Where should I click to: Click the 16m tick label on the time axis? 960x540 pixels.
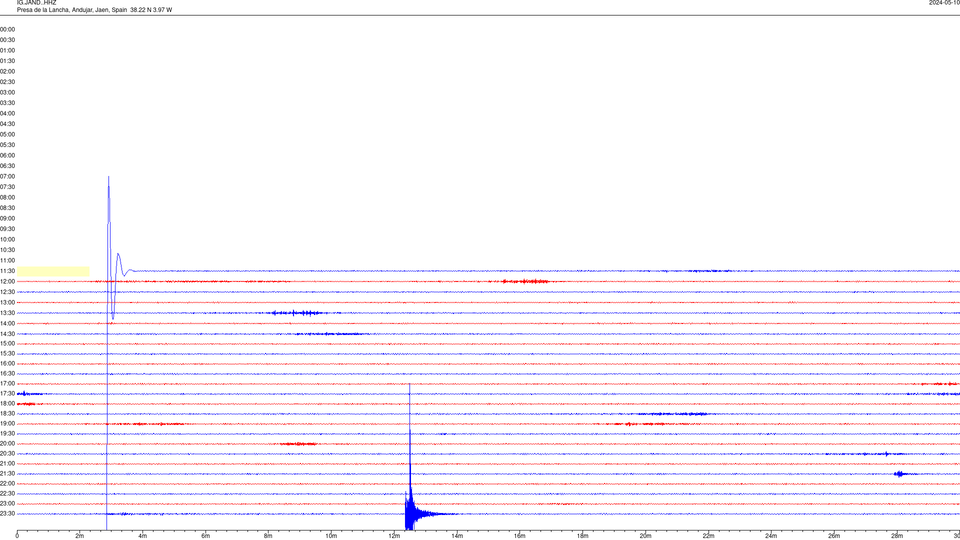pyautogui.click(x=520, y=536)
